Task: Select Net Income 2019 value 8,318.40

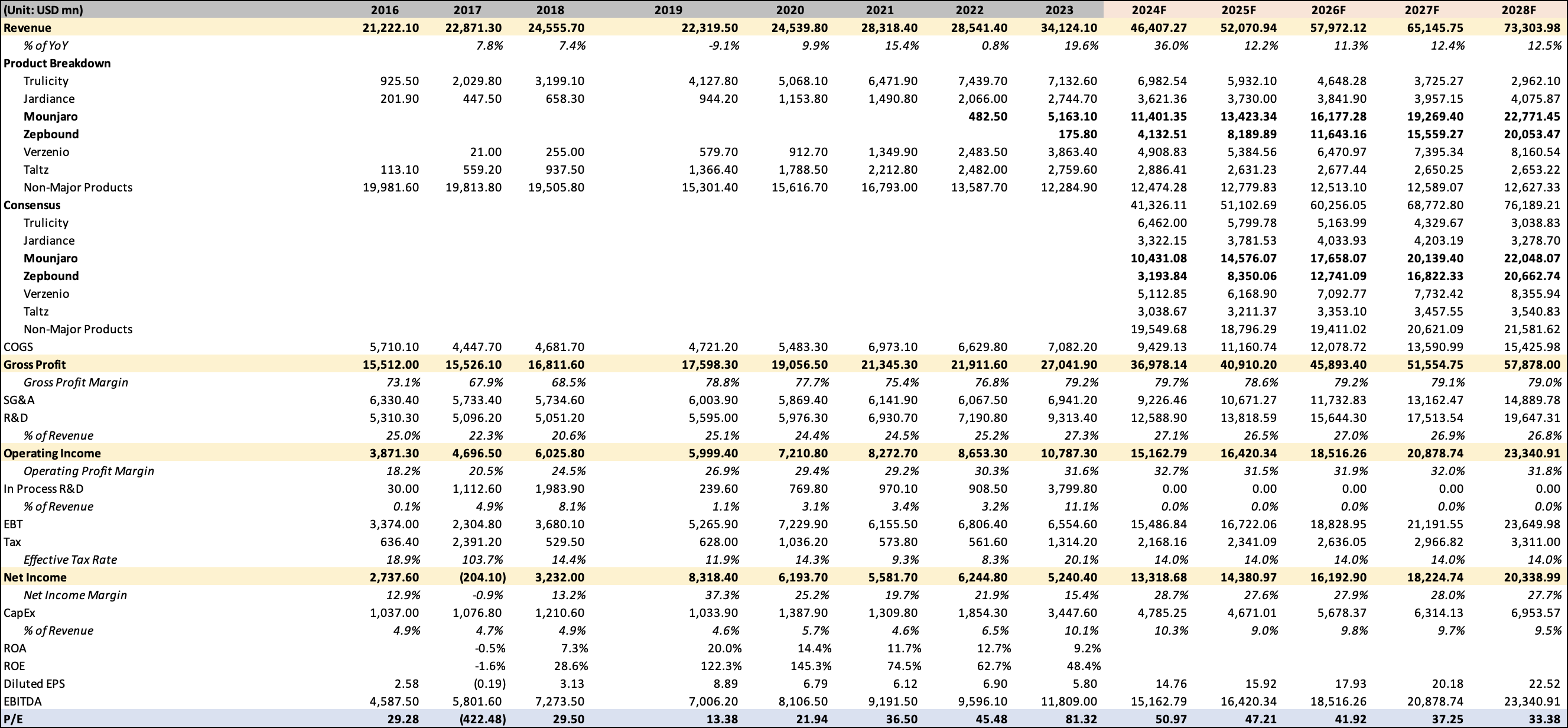Action: (712, 577)
